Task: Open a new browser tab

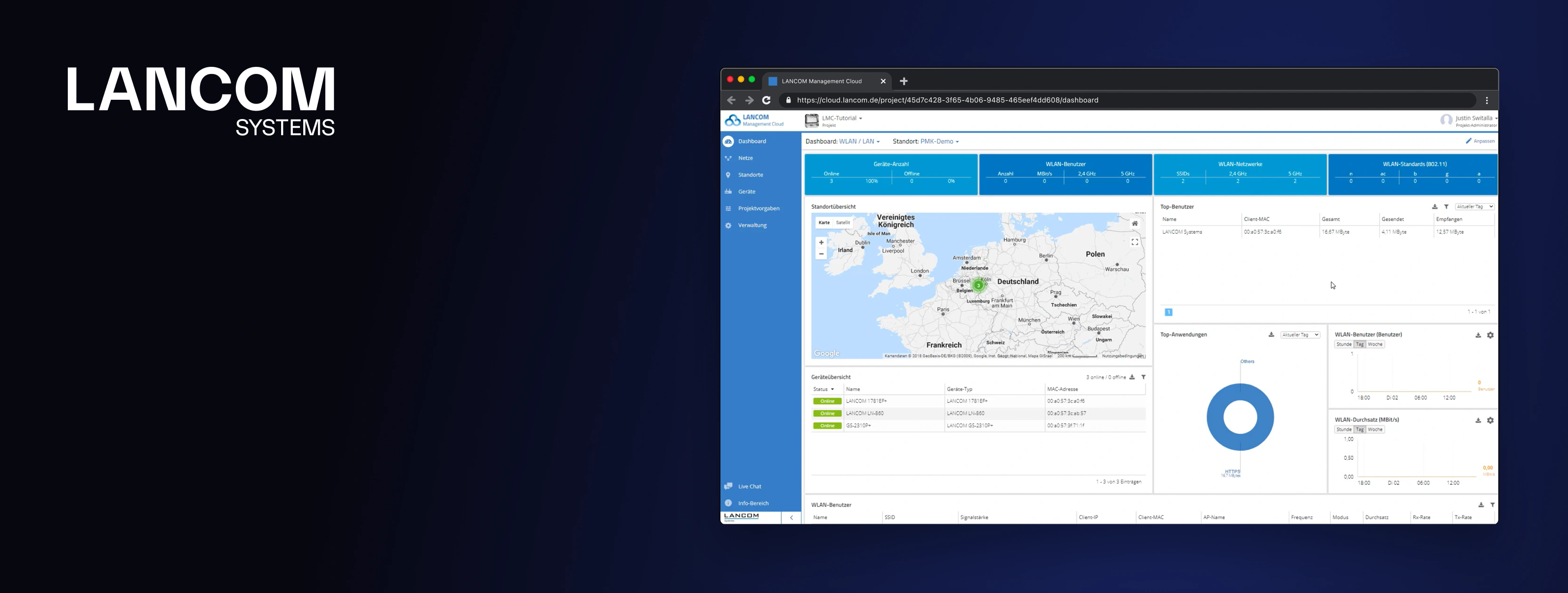Action: pos(904,81)
